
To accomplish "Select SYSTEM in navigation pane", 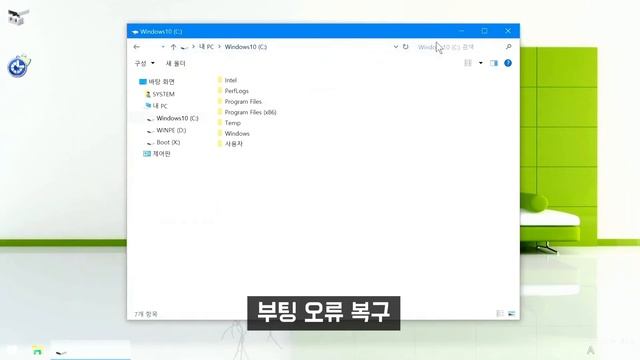I will pyautogui.click(x=160, y=94).
